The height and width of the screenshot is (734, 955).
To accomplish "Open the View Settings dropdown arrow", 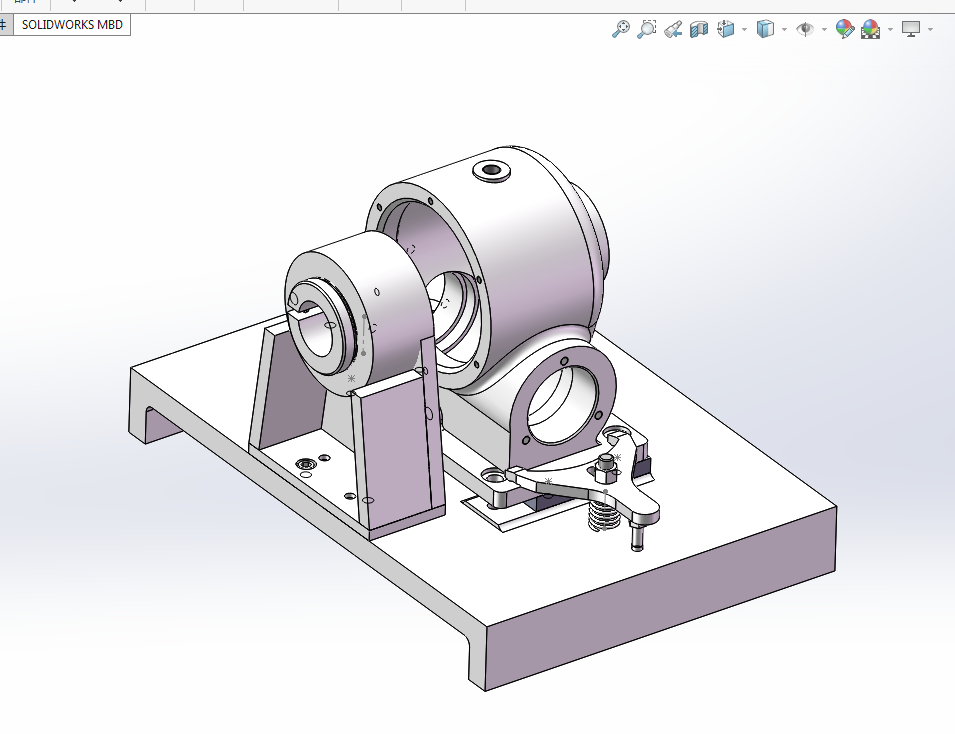I will (x=930, y=29).
